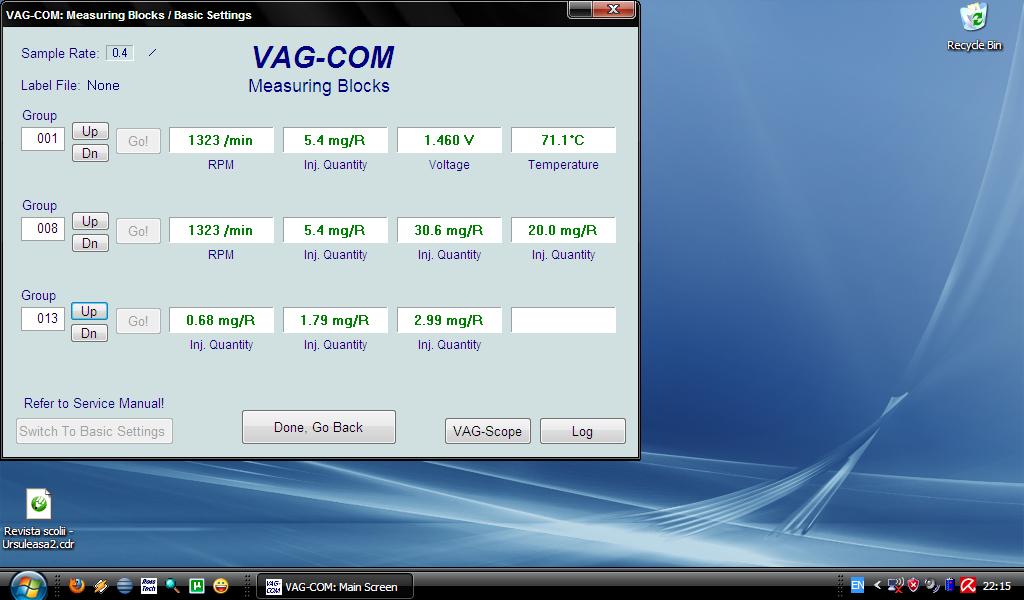
Task: Click the 1323 /min value in Group 001
Action: [221, 140]
